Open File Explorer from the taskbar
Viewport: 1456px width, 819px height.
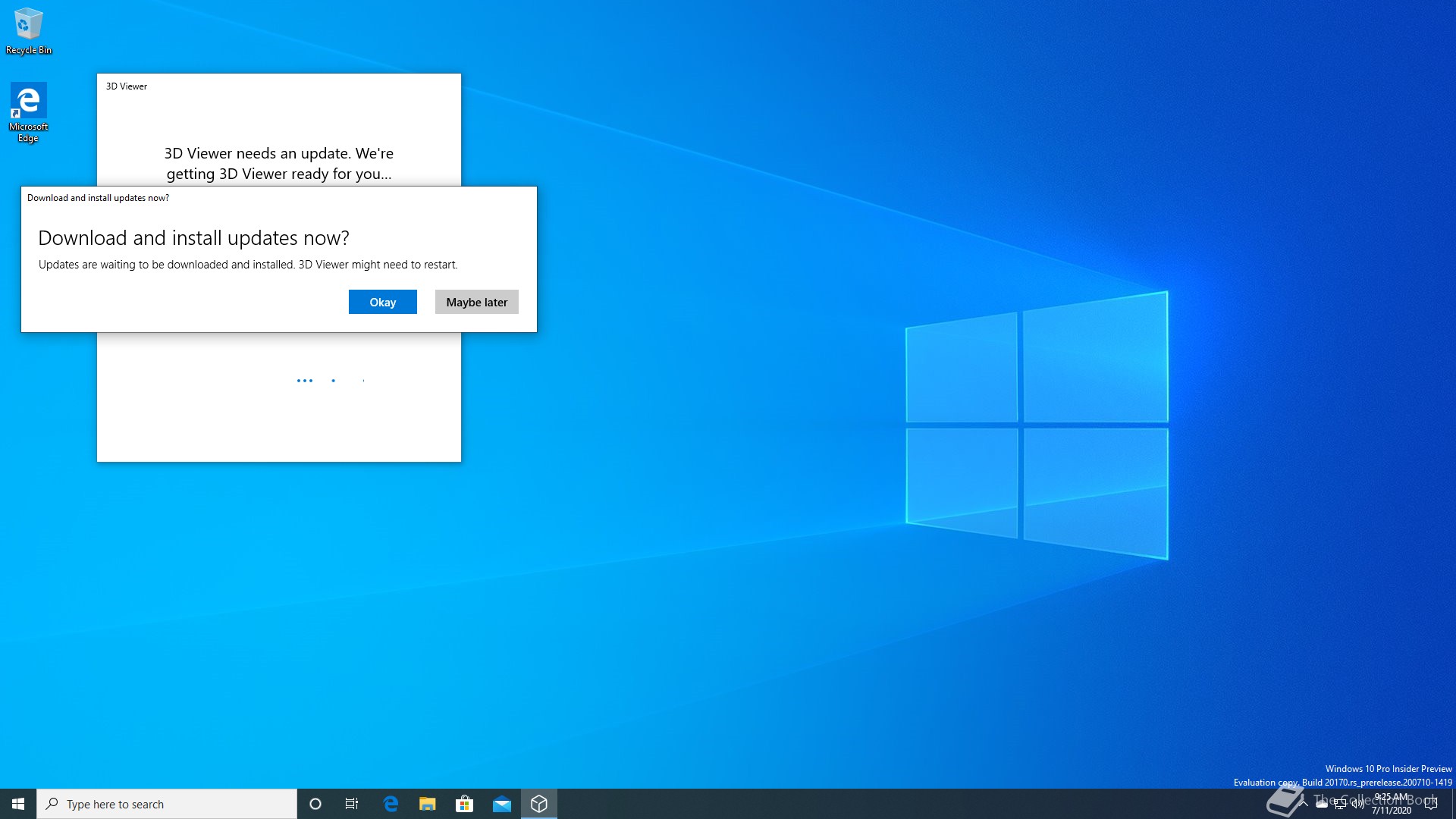pos(428,804)
